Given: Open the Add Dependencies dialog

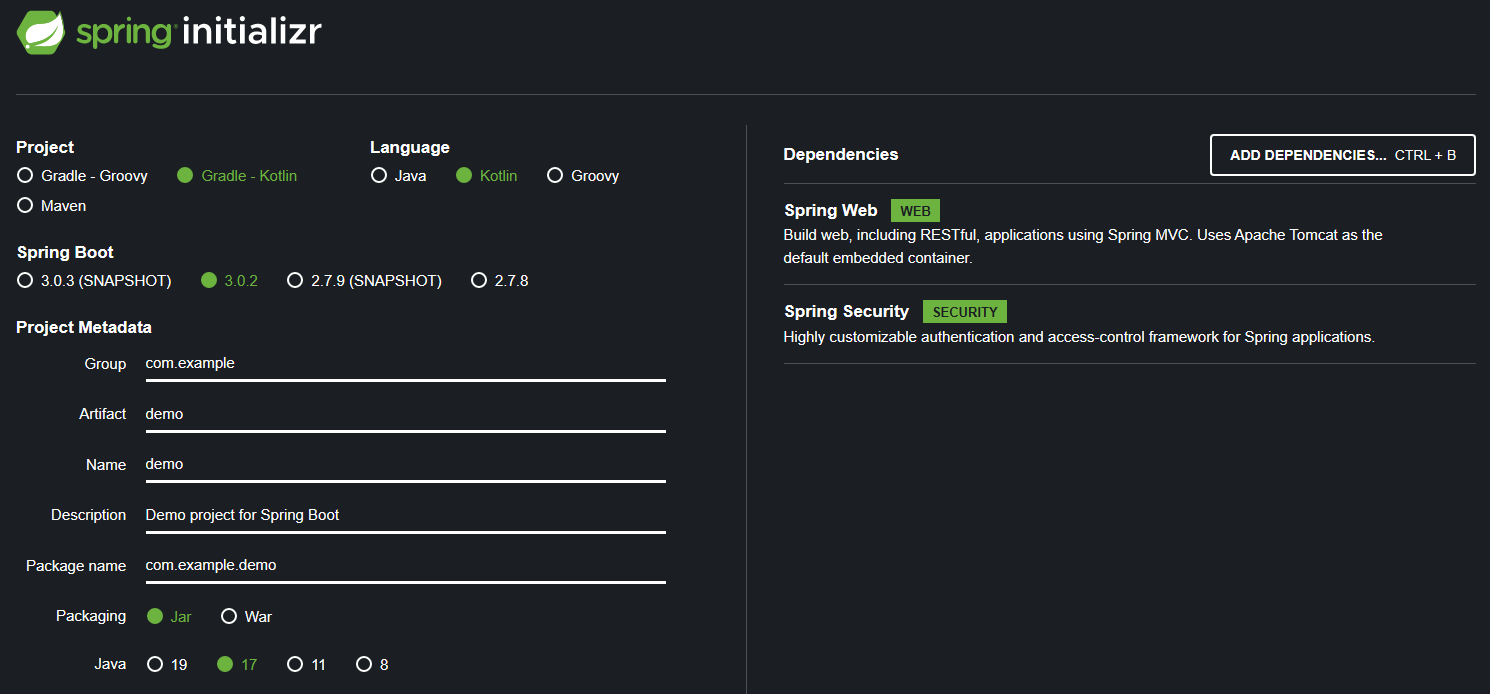Looking at the screenshot, I should click(x=1342, y=155).
